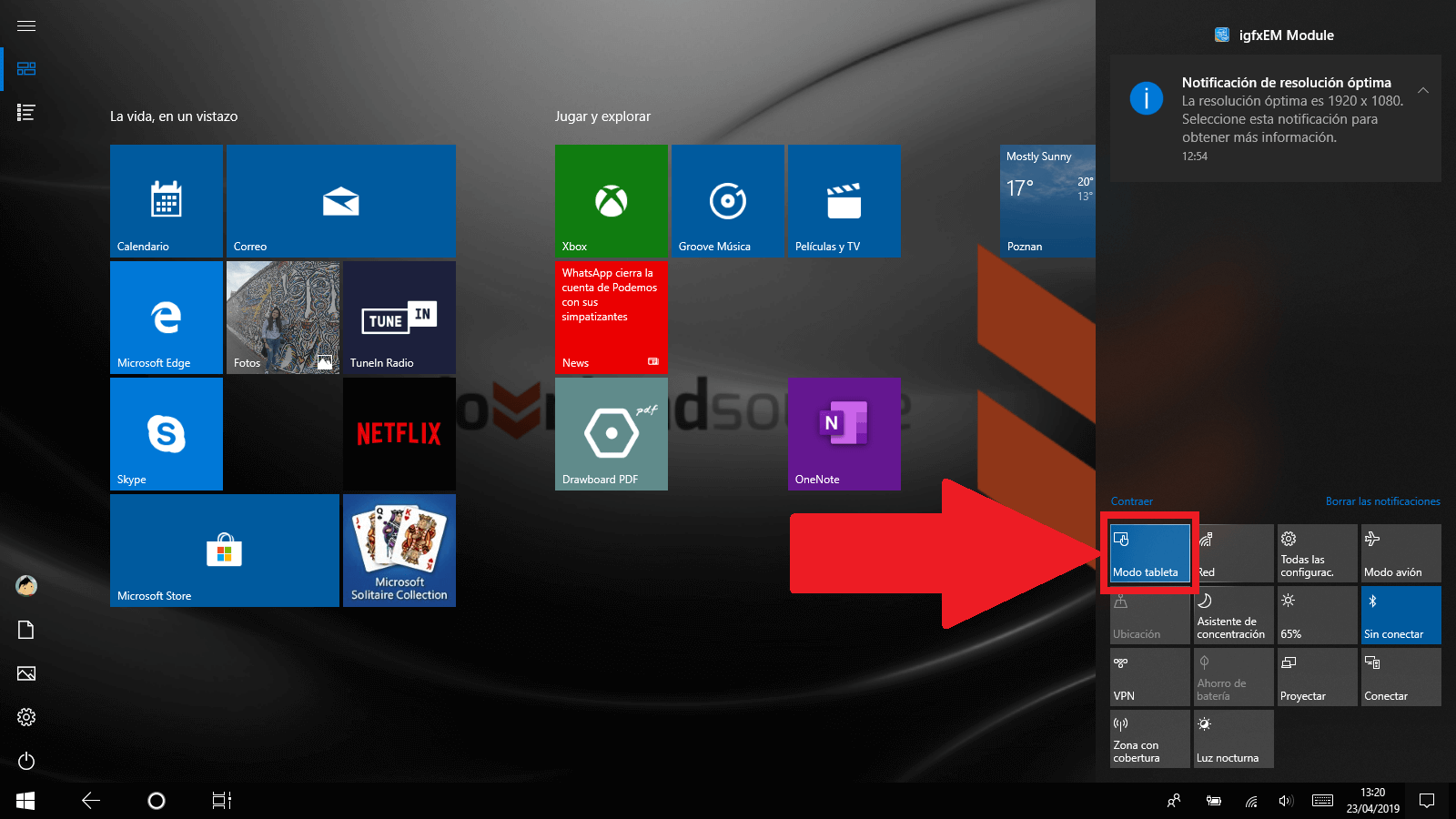
Task: Open Todas las configuraciones quick action
Action: point(1318,553)
